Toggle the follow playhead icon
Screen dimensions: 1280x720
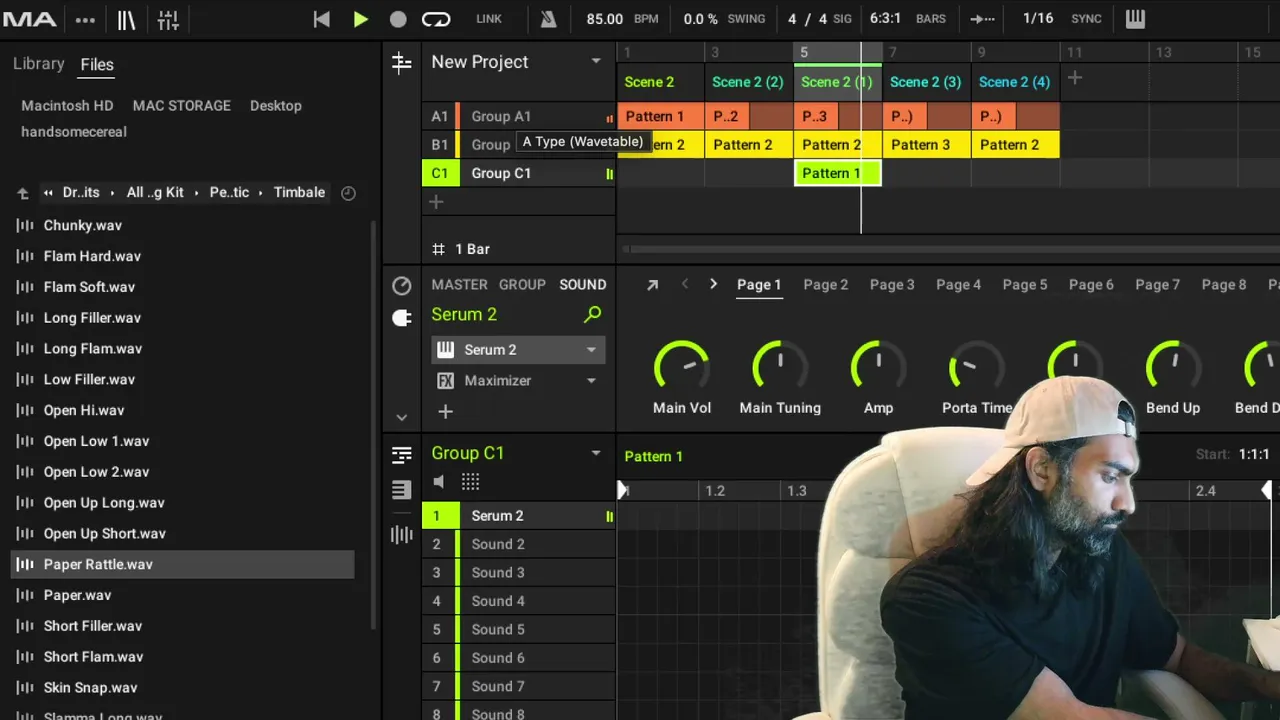click(x=983, y=19)
